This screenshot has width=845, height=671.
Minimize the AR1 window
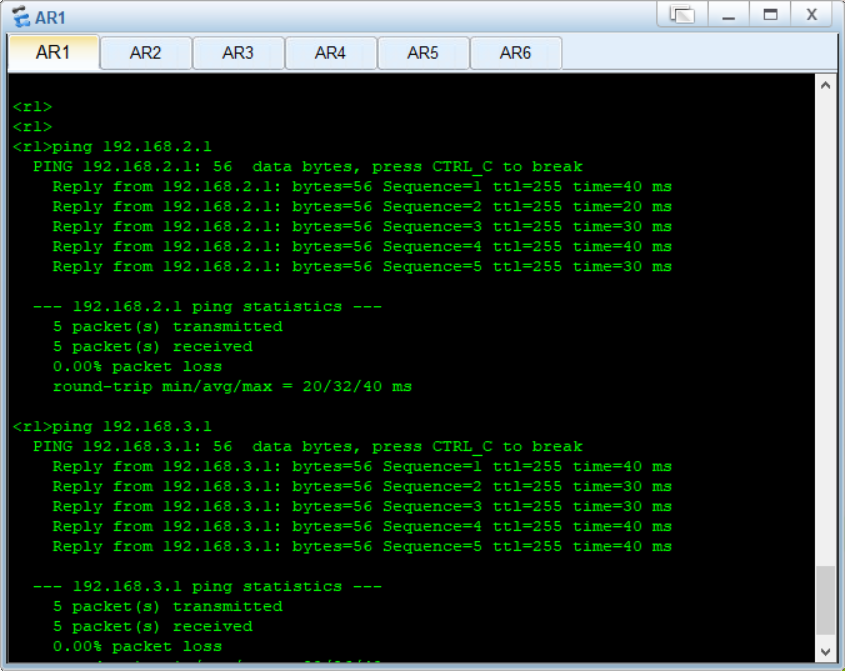coord(729,14)
